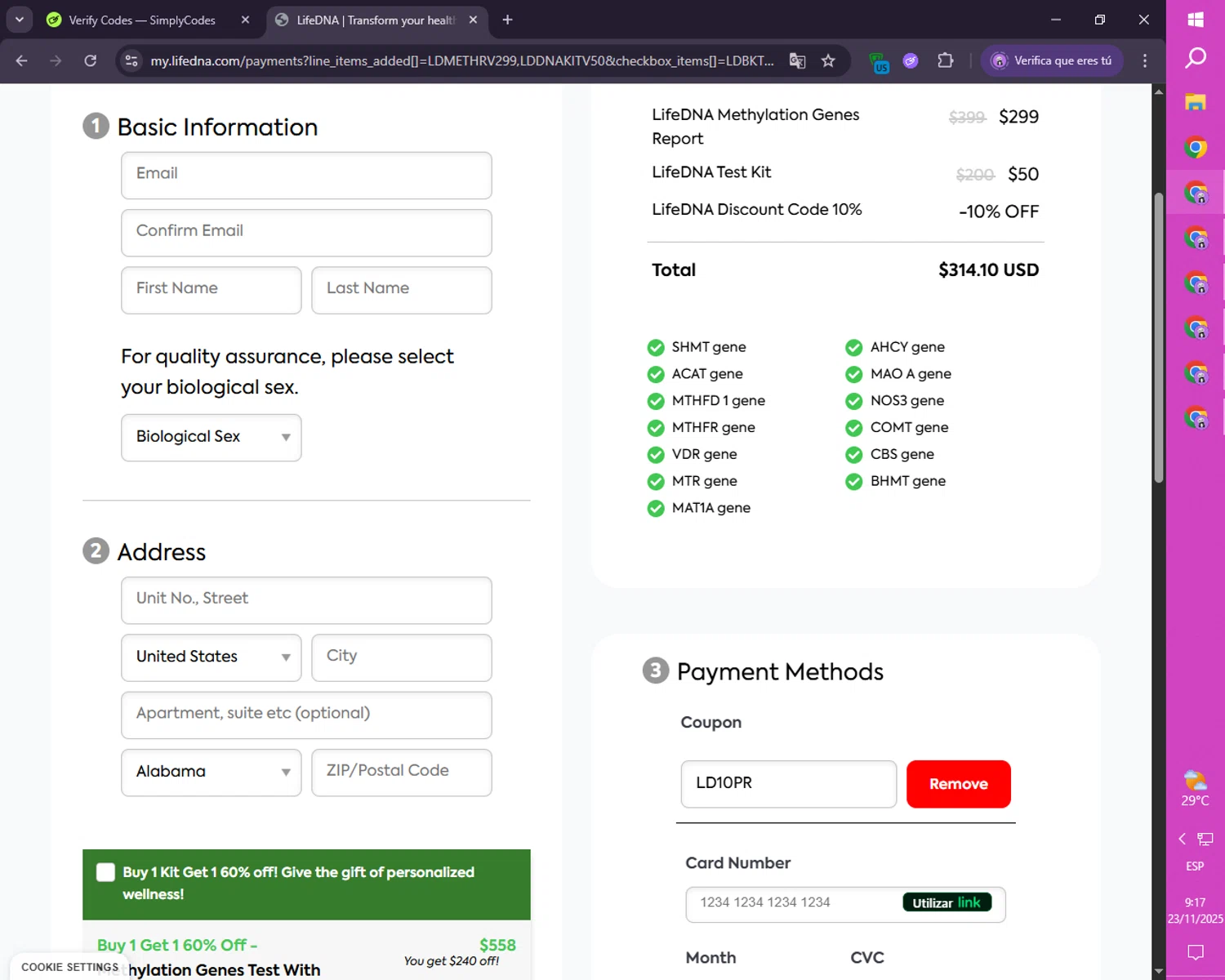
Task: Open File Explorer from taskbar
Action: [x=1196, y=102]
